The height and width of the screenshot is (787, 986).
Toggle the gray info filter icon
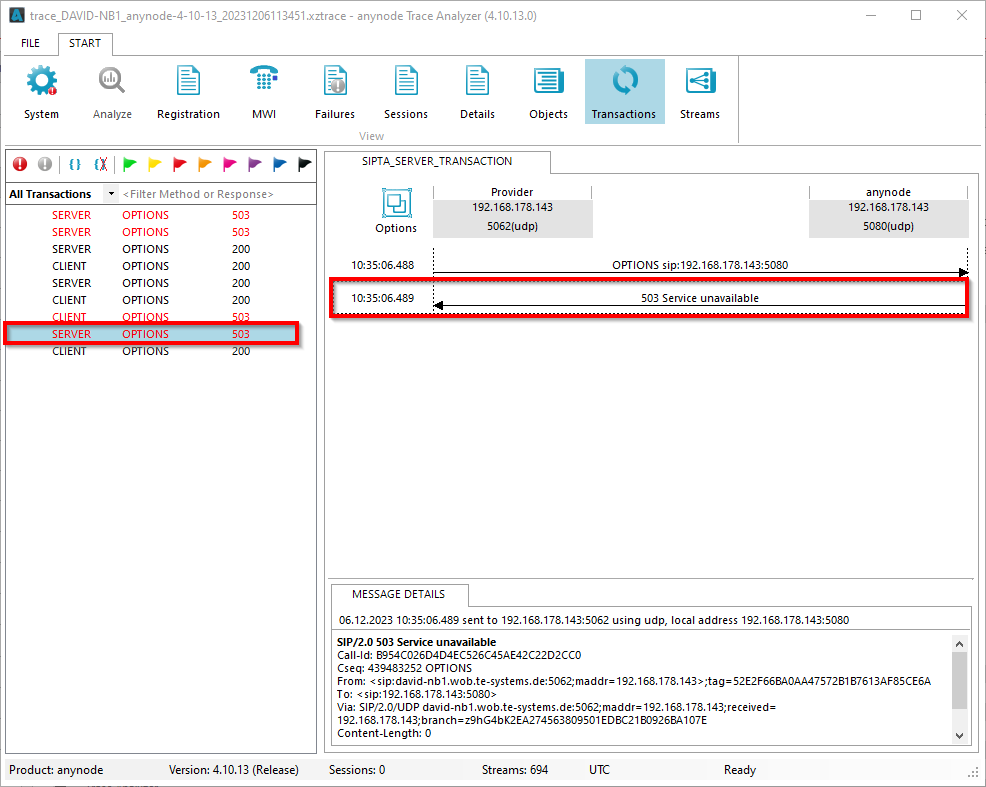coord(44,164)
